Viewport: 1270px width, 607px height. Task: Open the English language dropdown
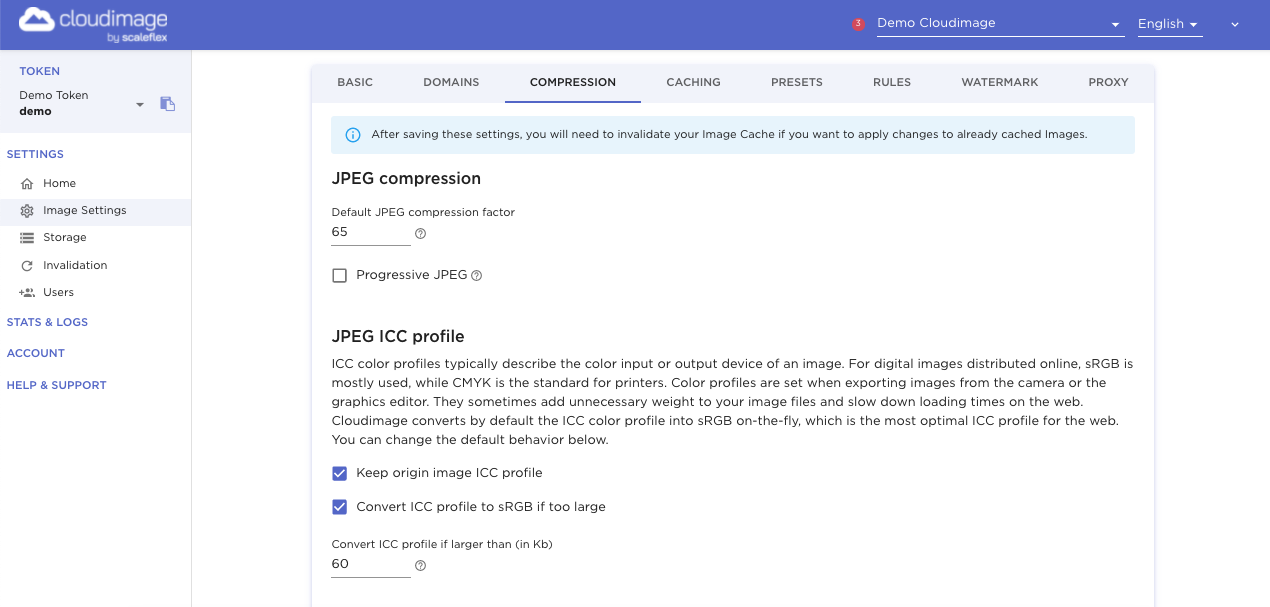(x=1169, y=24)
